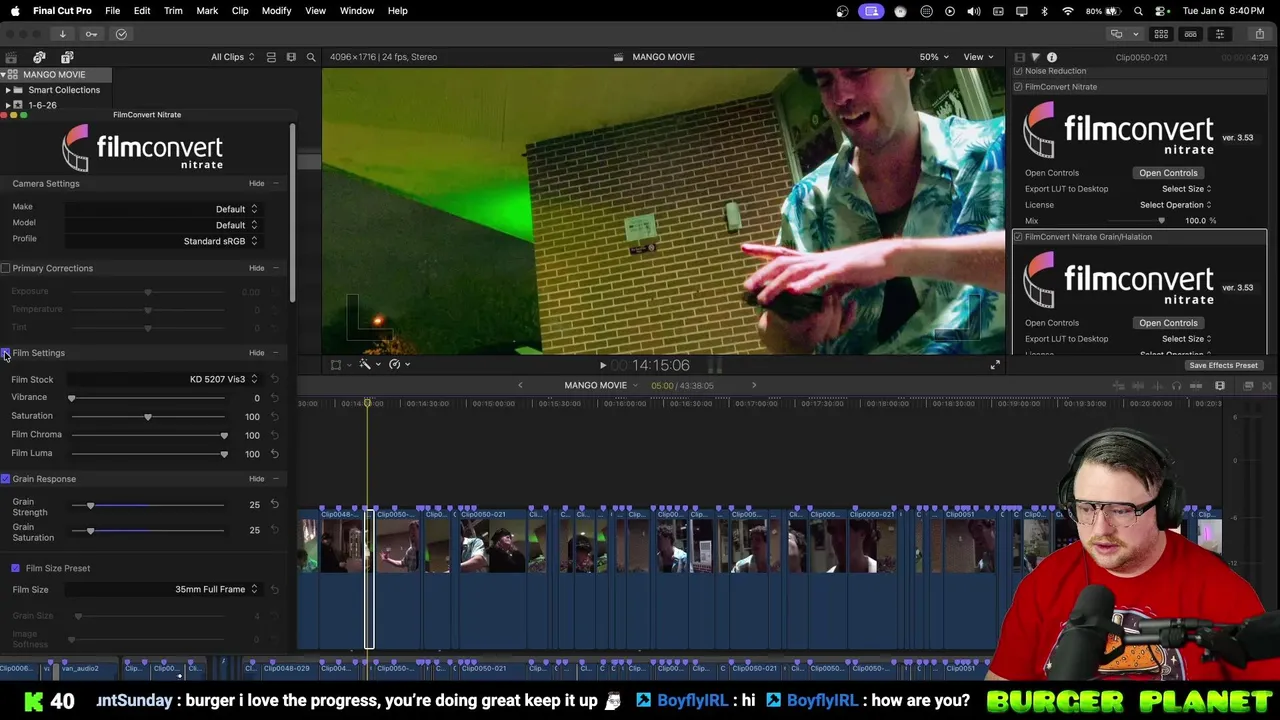Adjust the Grain Strength slider handle
1280x720 pixels.
coord(90,506)
